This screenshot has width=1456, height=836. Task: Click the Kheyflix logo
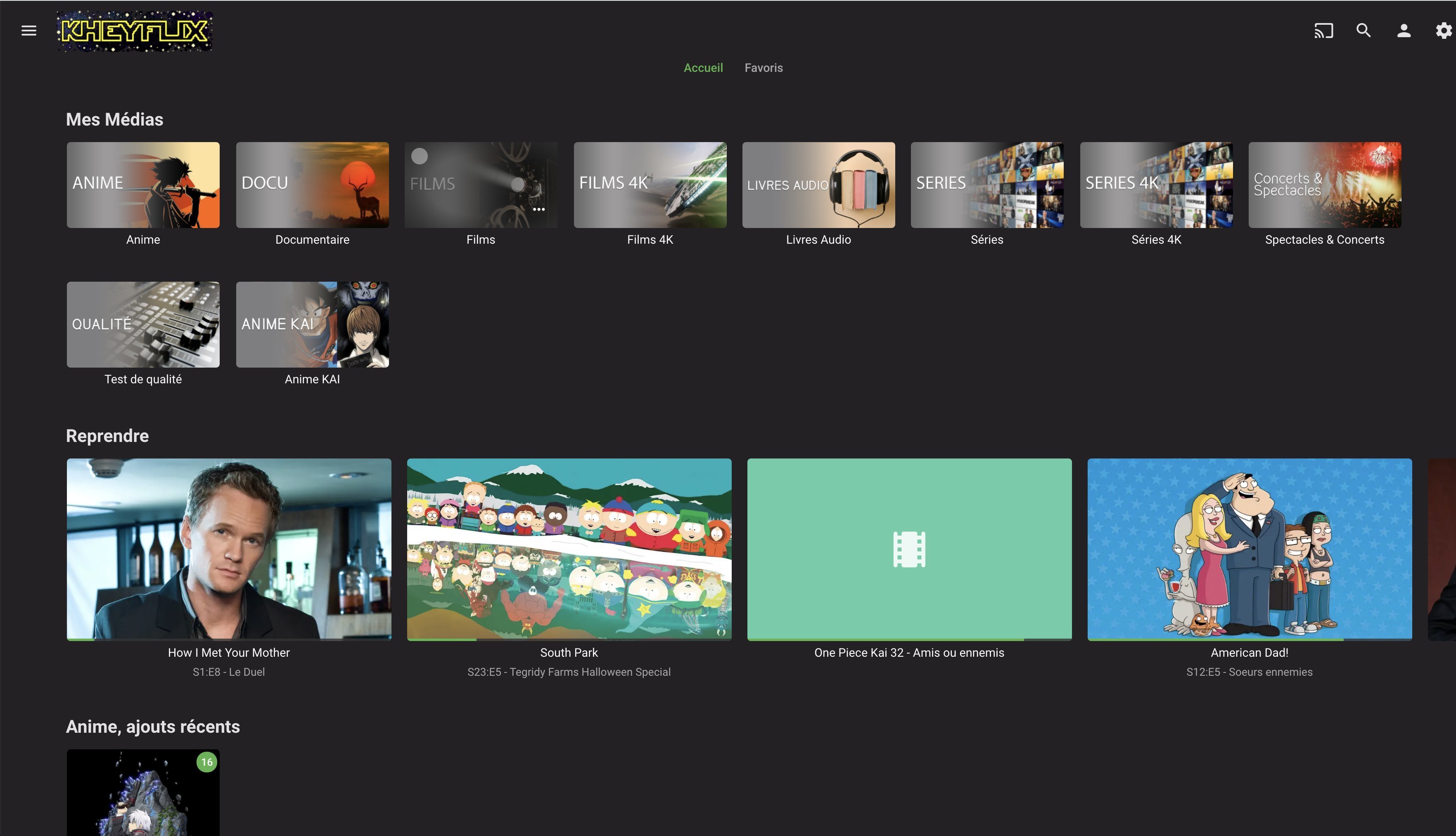pyautogui.click(x=135, y=31)
